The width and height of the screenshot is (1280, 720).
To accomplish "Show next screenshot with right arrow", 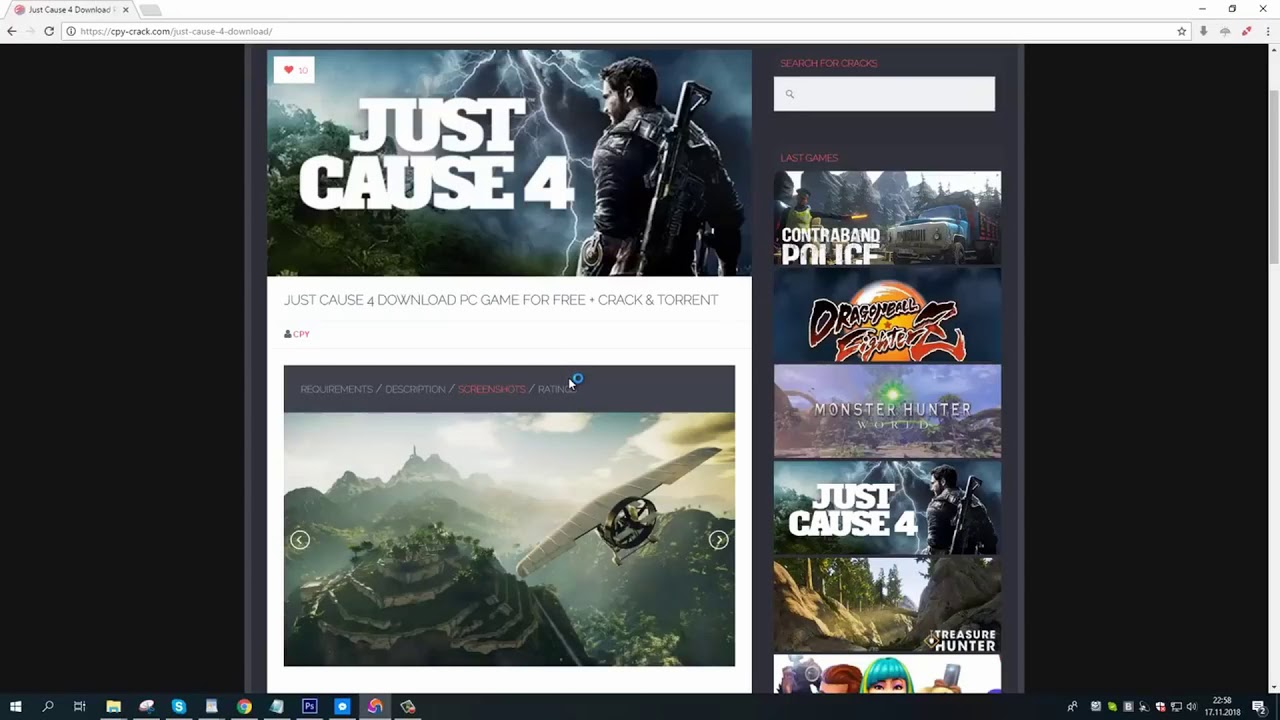I will click(x=718, y=540).
